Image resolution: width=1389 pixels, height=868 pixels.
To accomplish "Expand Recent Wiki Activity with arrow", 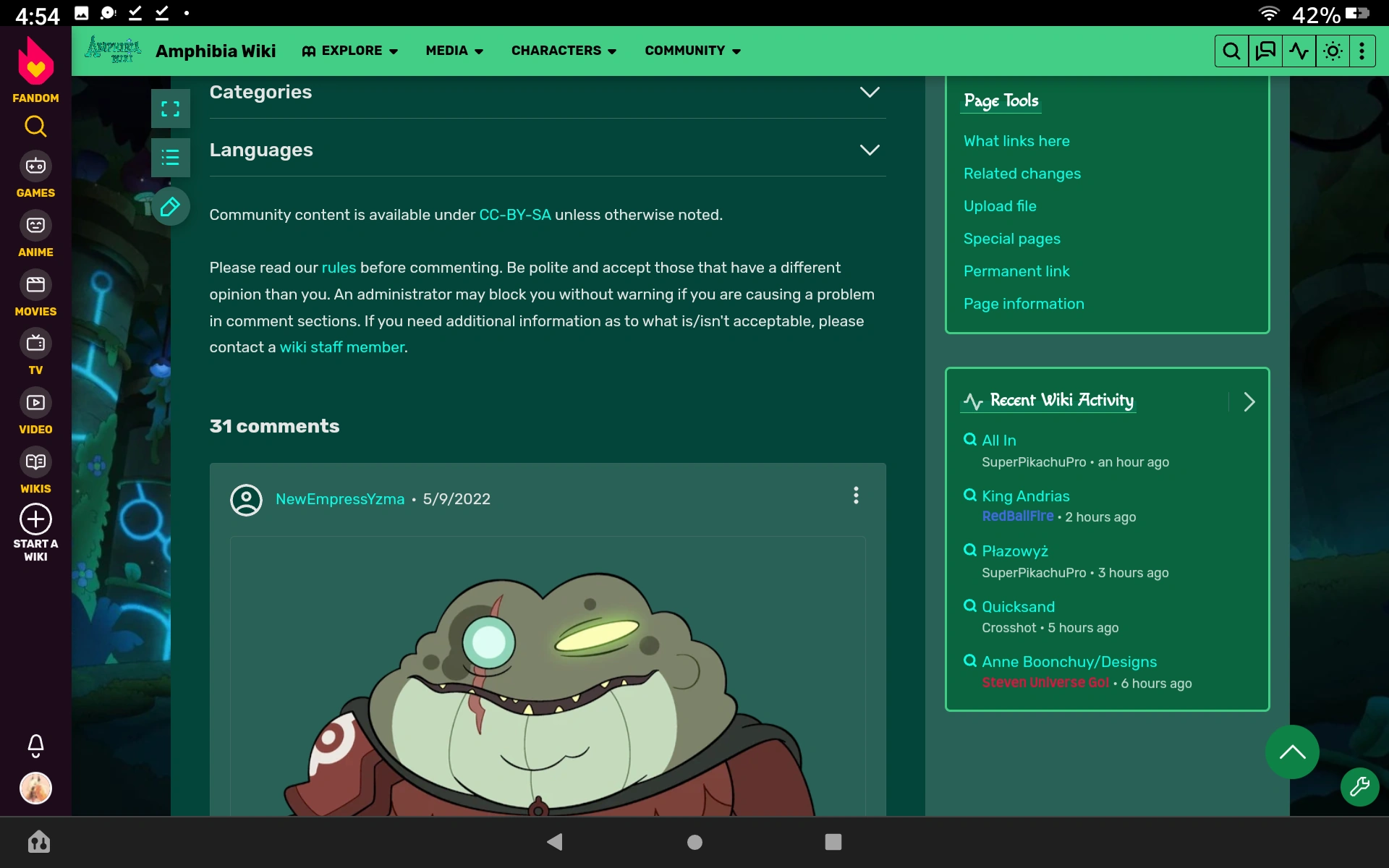I will click(x=1249, y=402).
